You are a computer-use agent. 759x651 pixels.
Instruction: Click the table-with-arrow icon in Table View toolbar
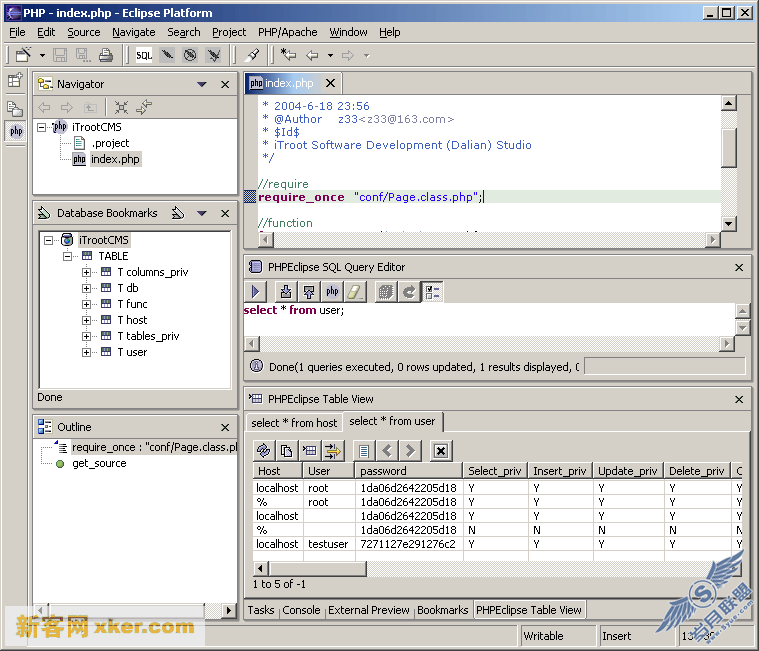(309, 451)
